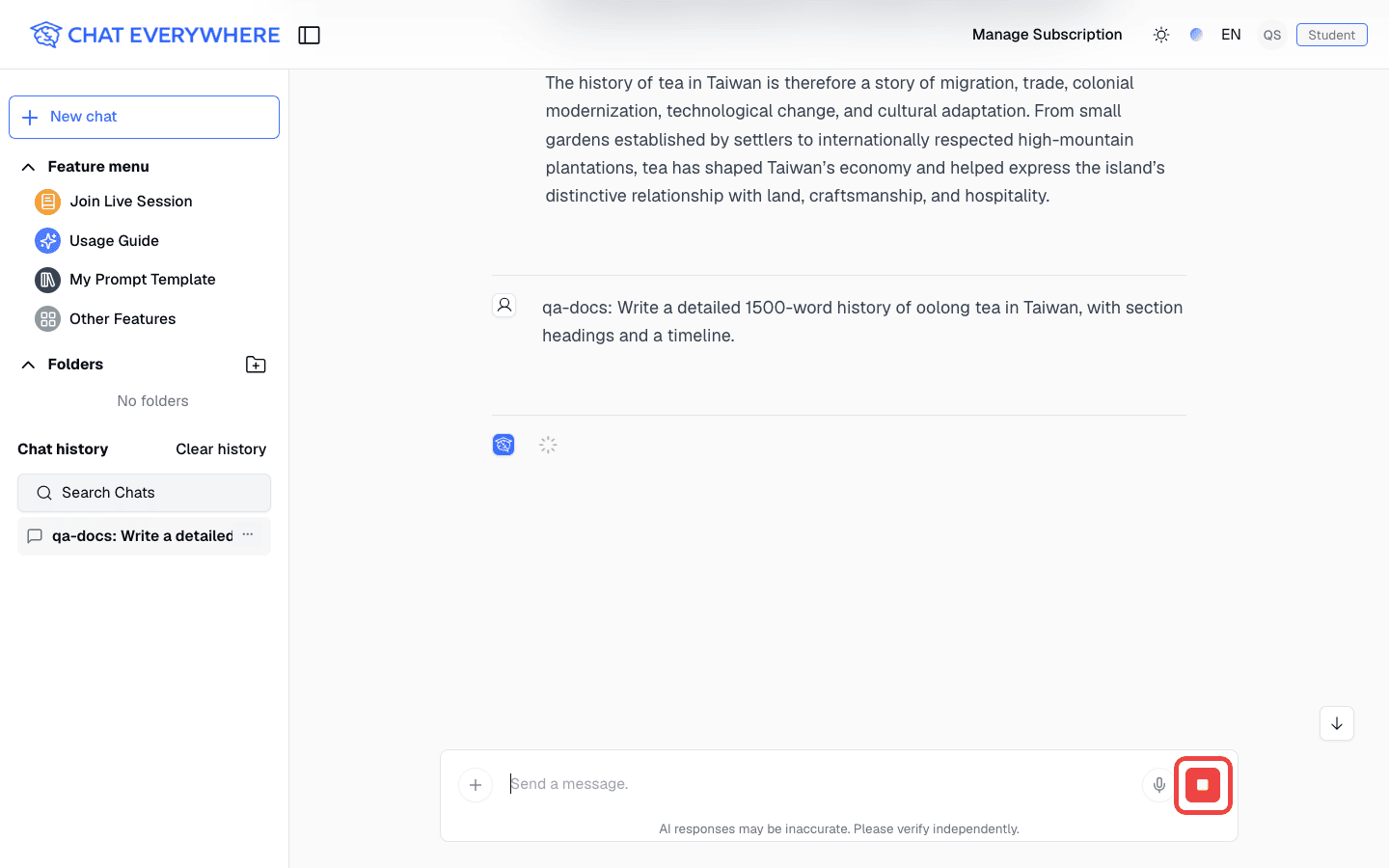Image resolution: width=1389 pixels, height=868 pixels.
Task: Click the Chat history heading
Action: click(x=63, y=449)
